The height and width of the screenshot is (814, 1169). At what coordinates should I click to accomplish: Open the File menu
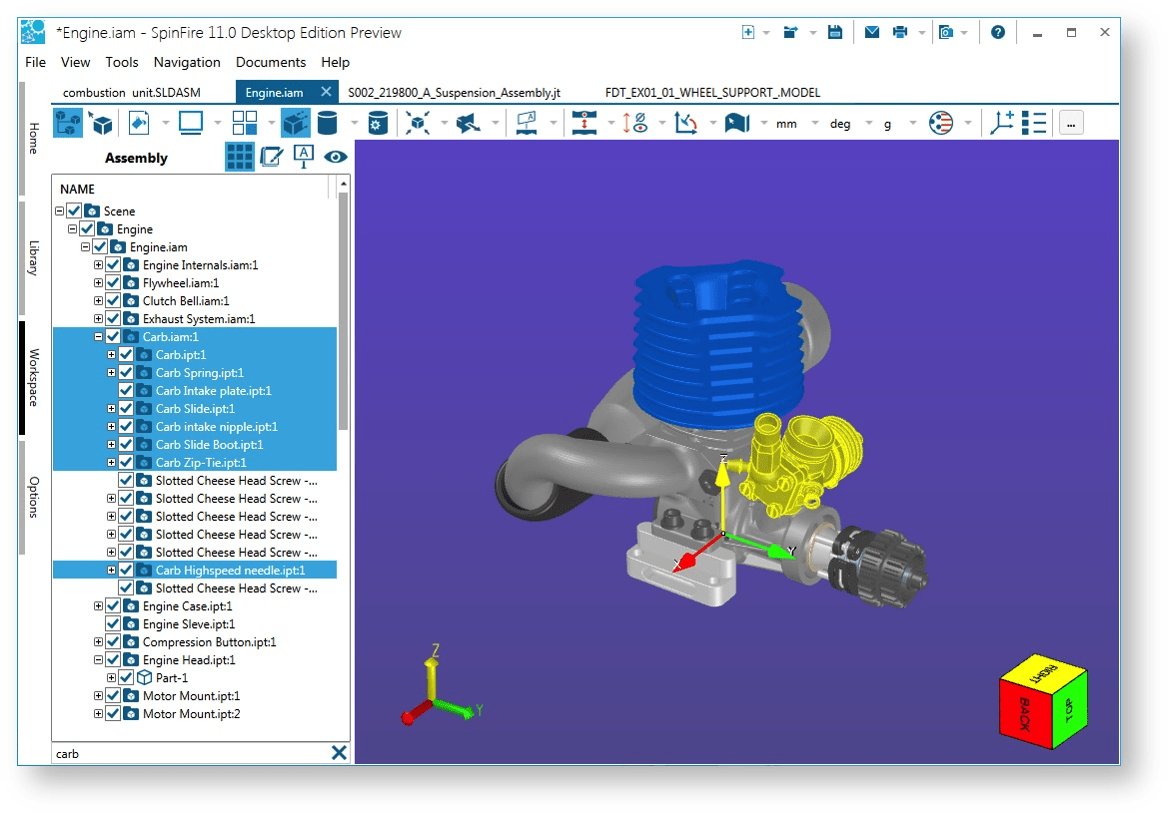(x=35, y=62)
